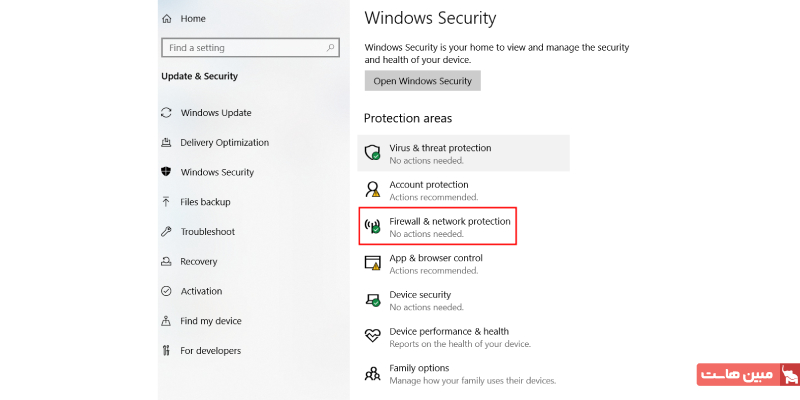Click the Firewall & network protection antenna icon

point(373,227)
